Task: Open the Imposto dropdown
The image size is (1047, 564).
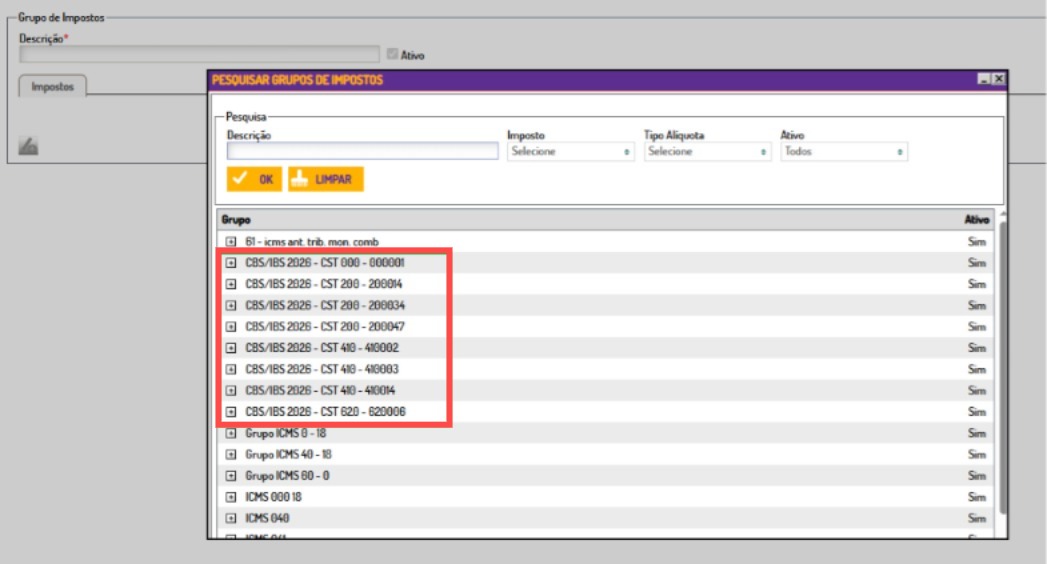Action: coord(570,152)
